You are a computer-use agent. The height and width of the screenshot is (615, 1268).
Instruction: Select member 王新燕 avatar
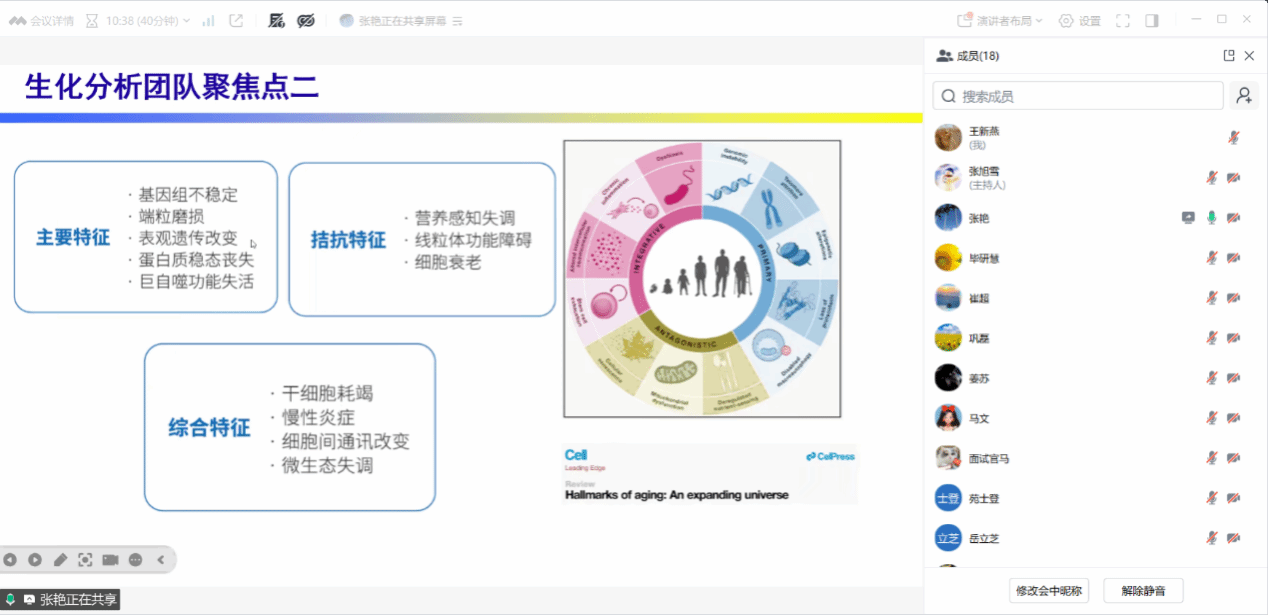click(x=948, y=137)
